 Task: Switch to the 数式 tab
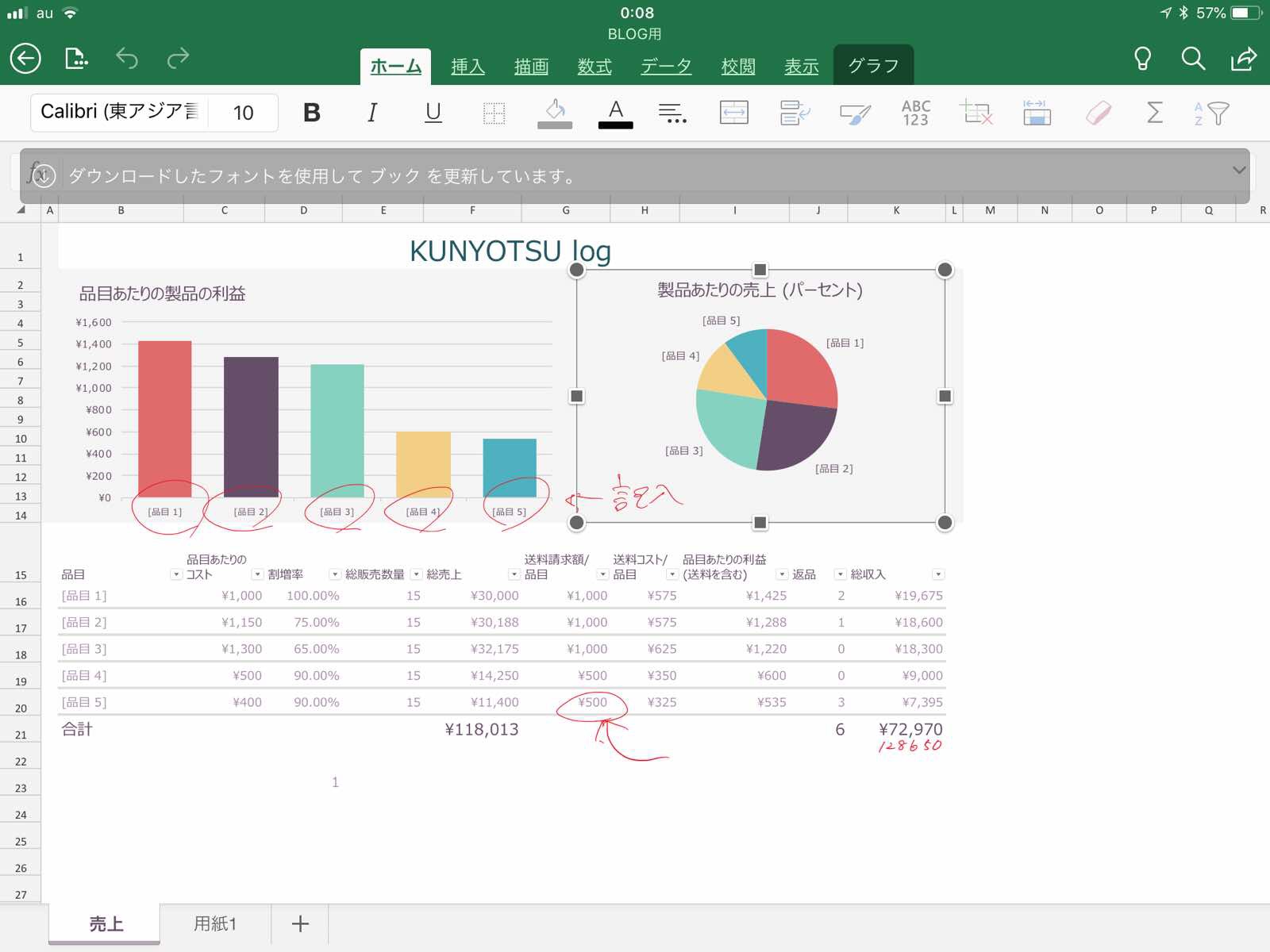tap(595, 67)
